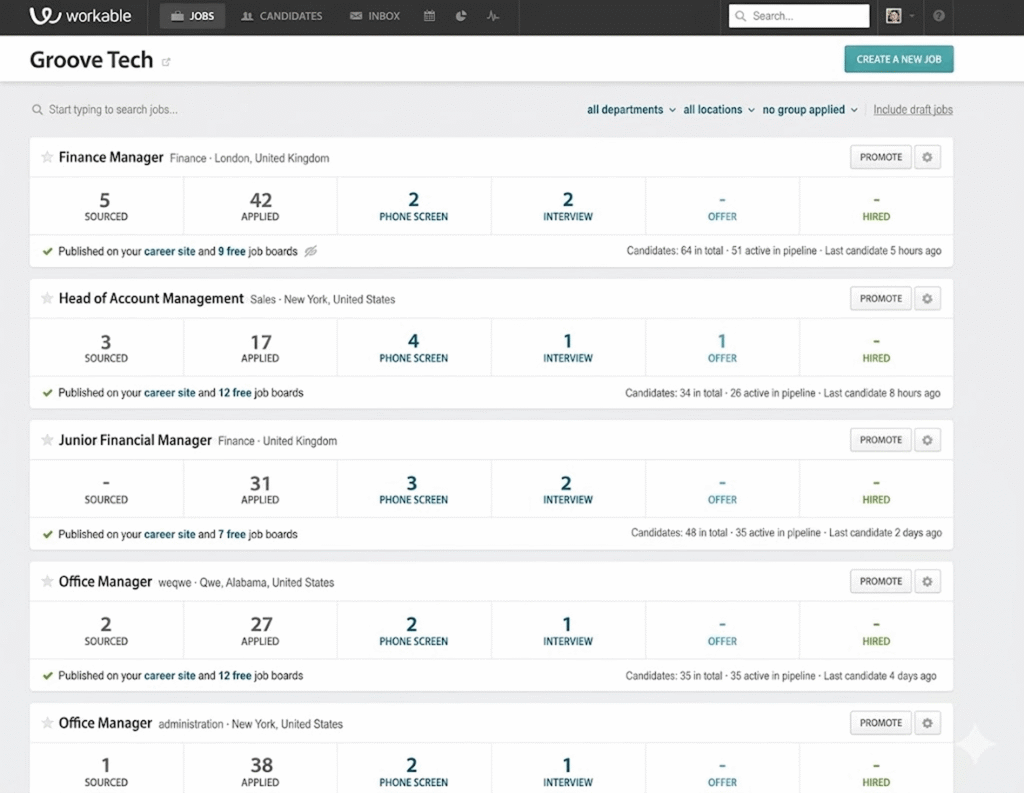This screenshot has height=793, width=1024.
Task: Open Groove Tech external link icon
Action: click(166, 62)
